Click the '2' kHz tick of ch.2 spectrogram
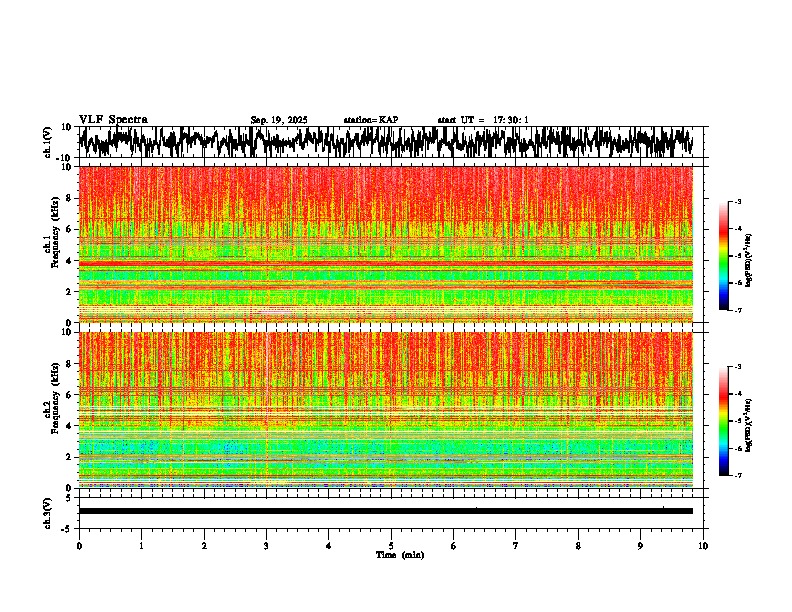The width and height of the screenshot is (792, 612). 70,457
